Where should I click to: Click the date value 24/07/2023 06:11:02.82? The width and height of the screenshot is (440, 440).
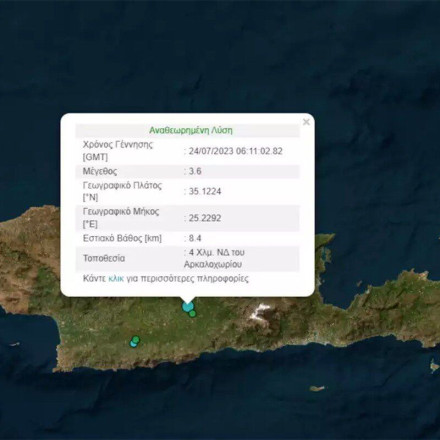[236, 151]
